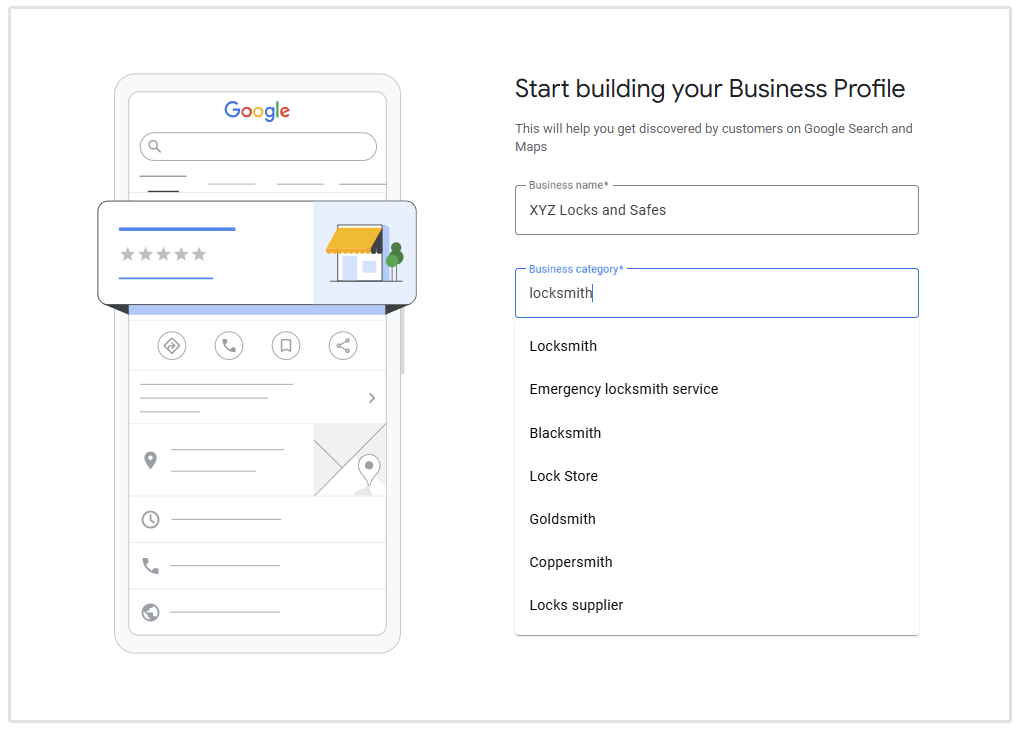This screenshot has height=730, width=1020.
Task: Click the location pin icon
Action: coord(151,460)
